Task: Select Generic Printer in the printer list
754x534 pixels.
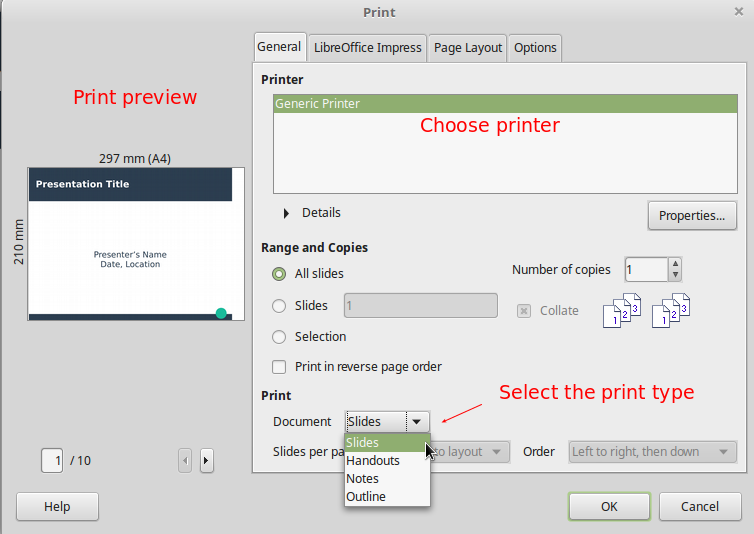Action: click(x=318, y=104)
